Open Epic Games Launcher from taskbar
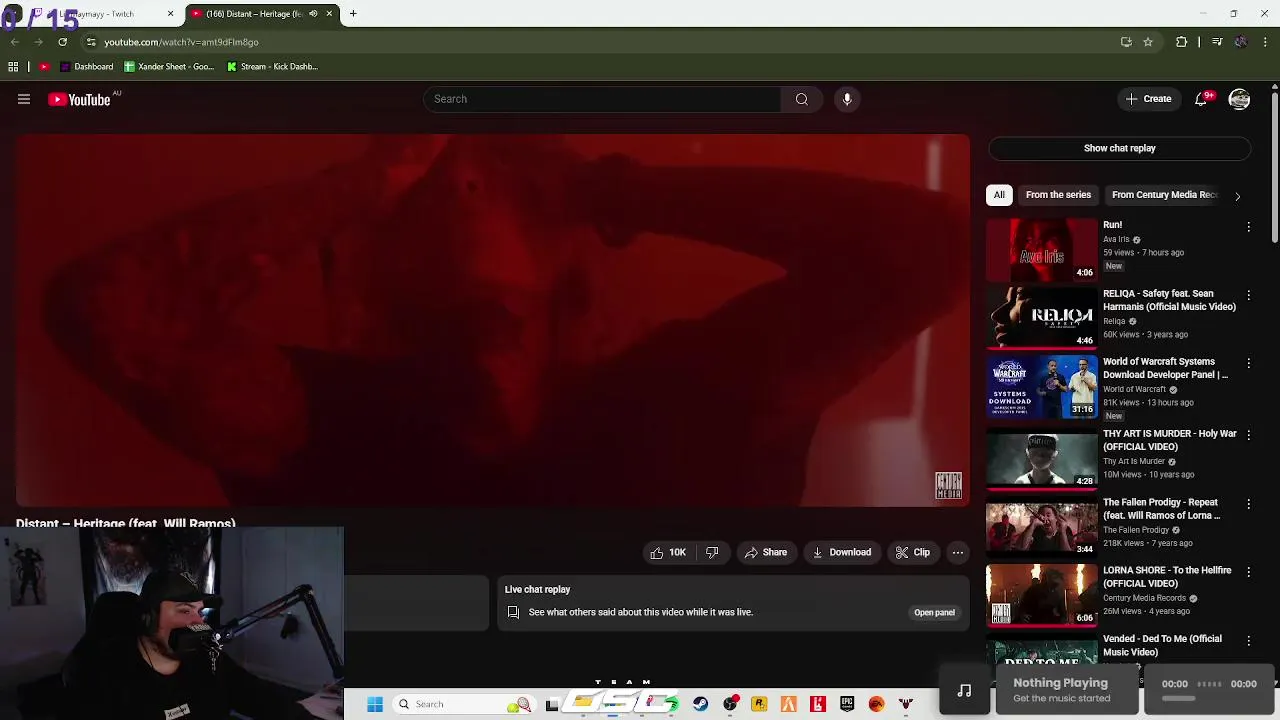 (x=847, y=704)
